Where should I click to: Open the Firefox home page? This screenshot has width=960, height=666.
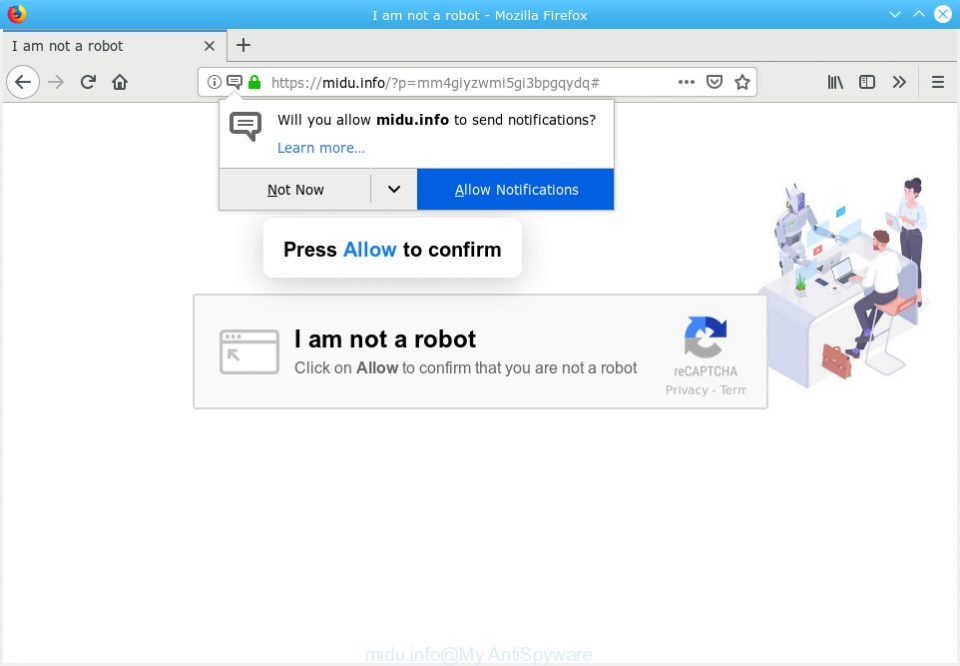pyautogui.click(x=120, y=82)
